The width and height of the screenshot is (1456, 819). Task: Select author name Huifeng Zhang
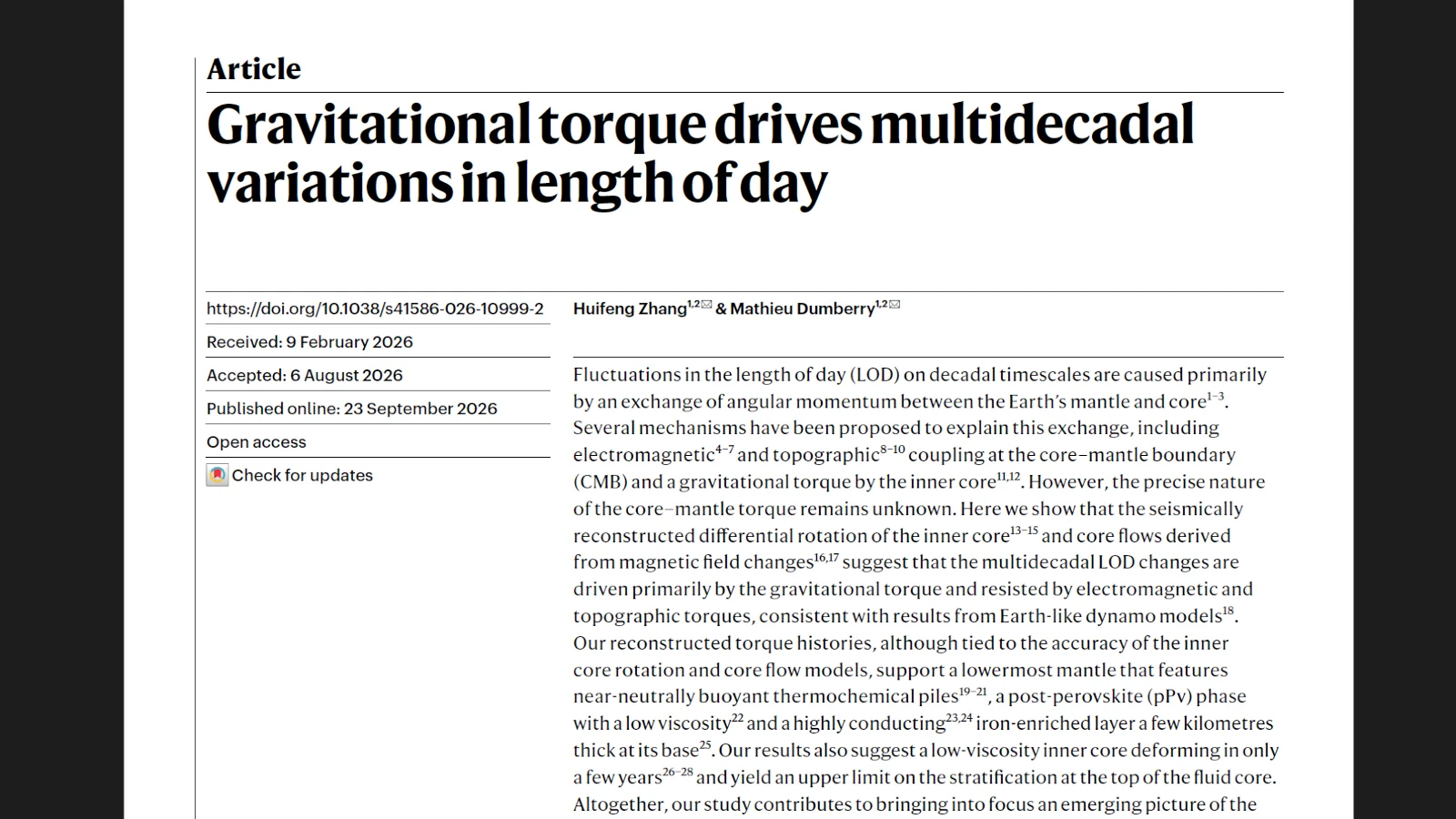pos(630,308)
